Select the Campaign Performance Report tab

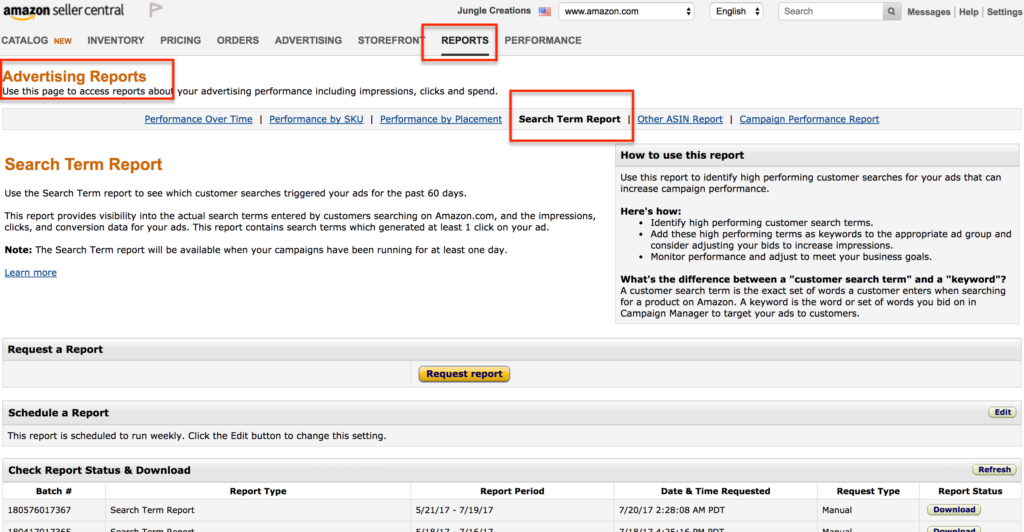tap(809, 119)
